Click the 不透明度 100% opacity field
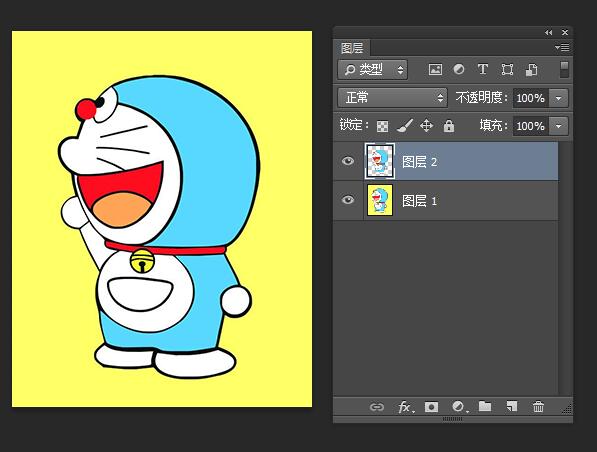The height and width of the screenshot is (452, 597). (x=530, y=98)
